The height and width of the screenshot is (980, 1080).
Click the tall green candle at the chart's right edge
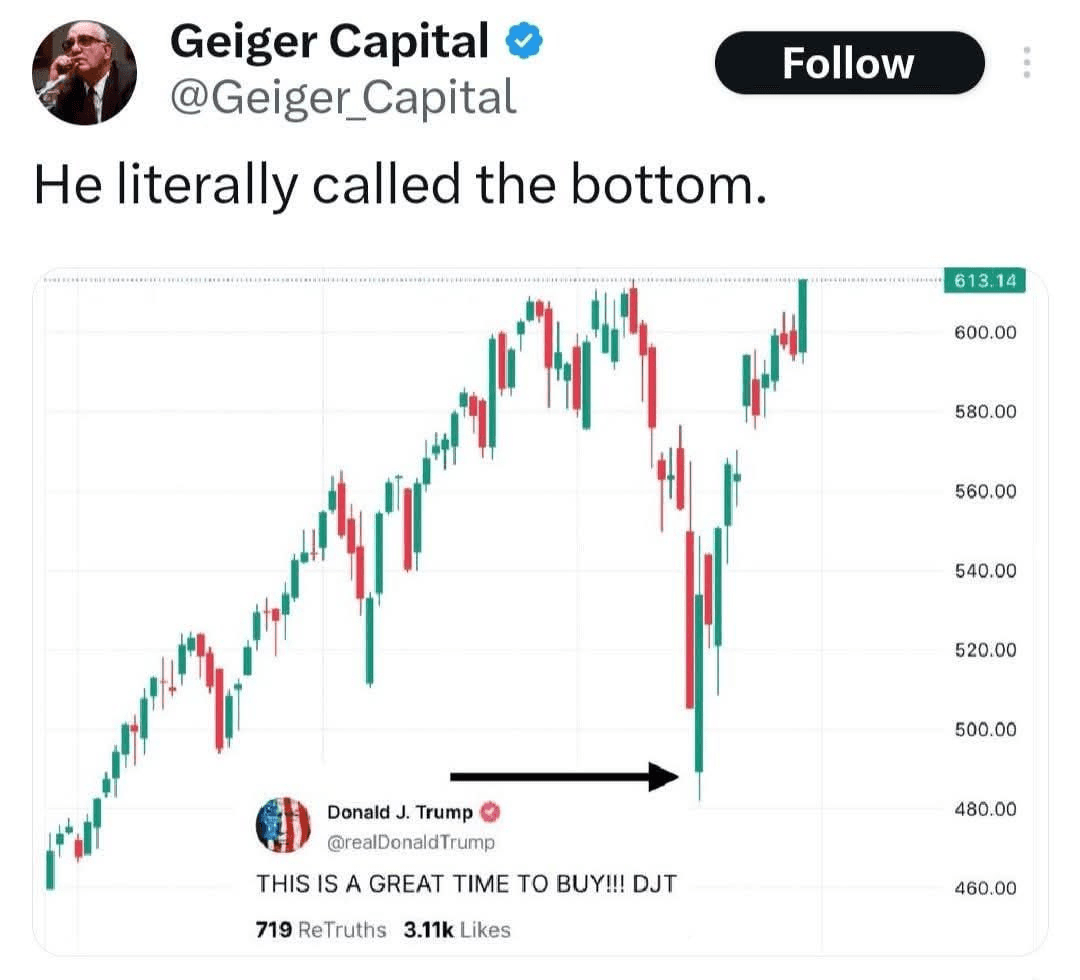[802, 317]
